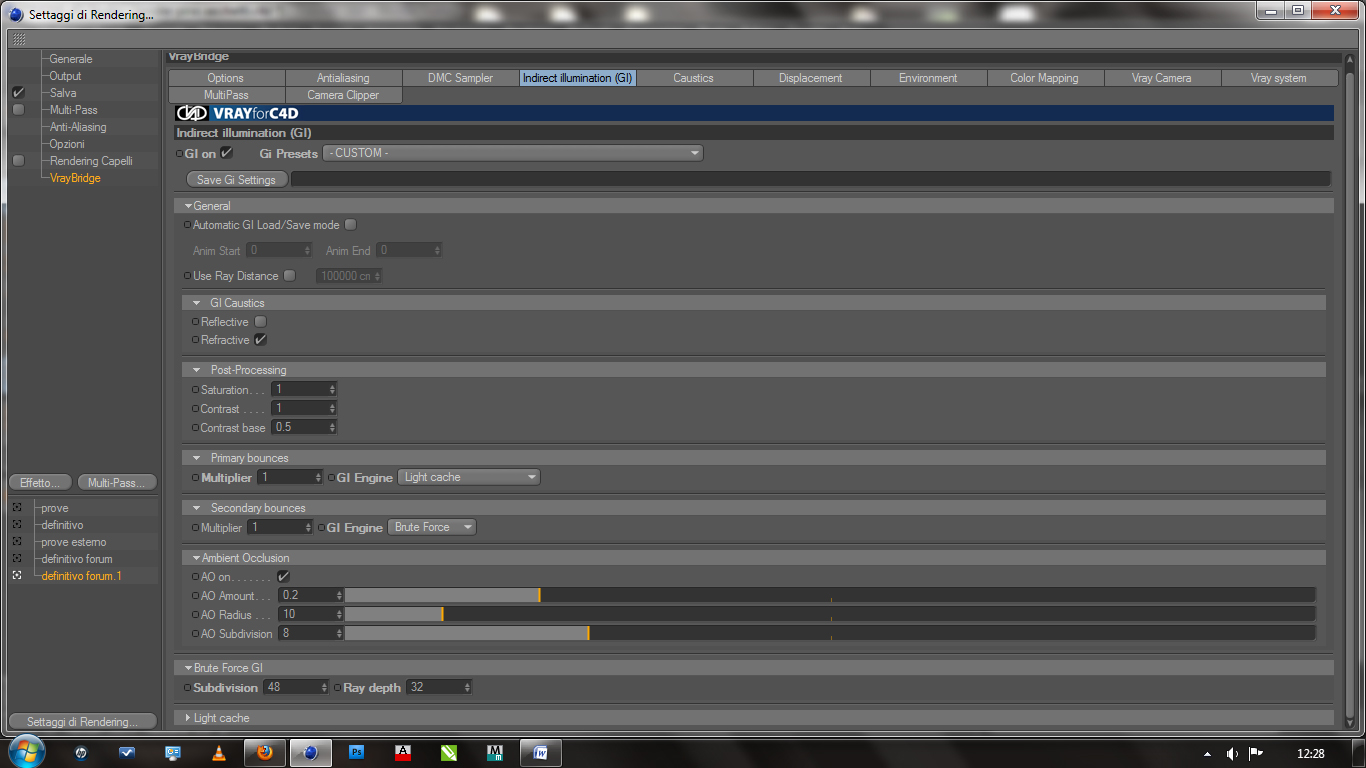
Task: Collapse the Brute Force GI section
Action: pyautogui.click(x=188, y=668)
